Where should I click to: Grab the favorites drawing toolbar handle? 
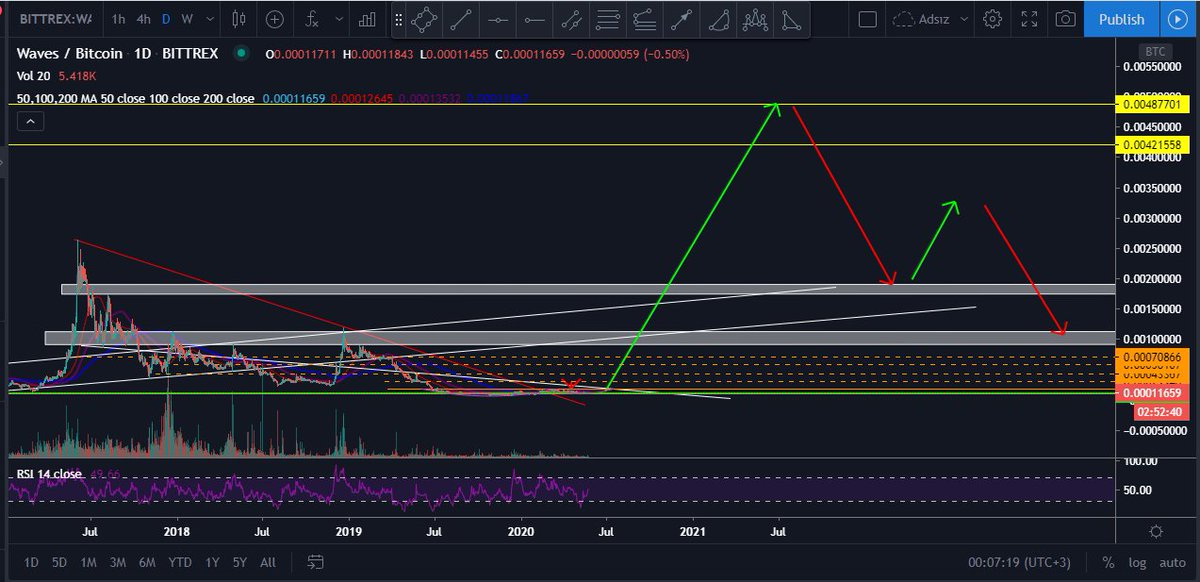[x=399, y=19]
